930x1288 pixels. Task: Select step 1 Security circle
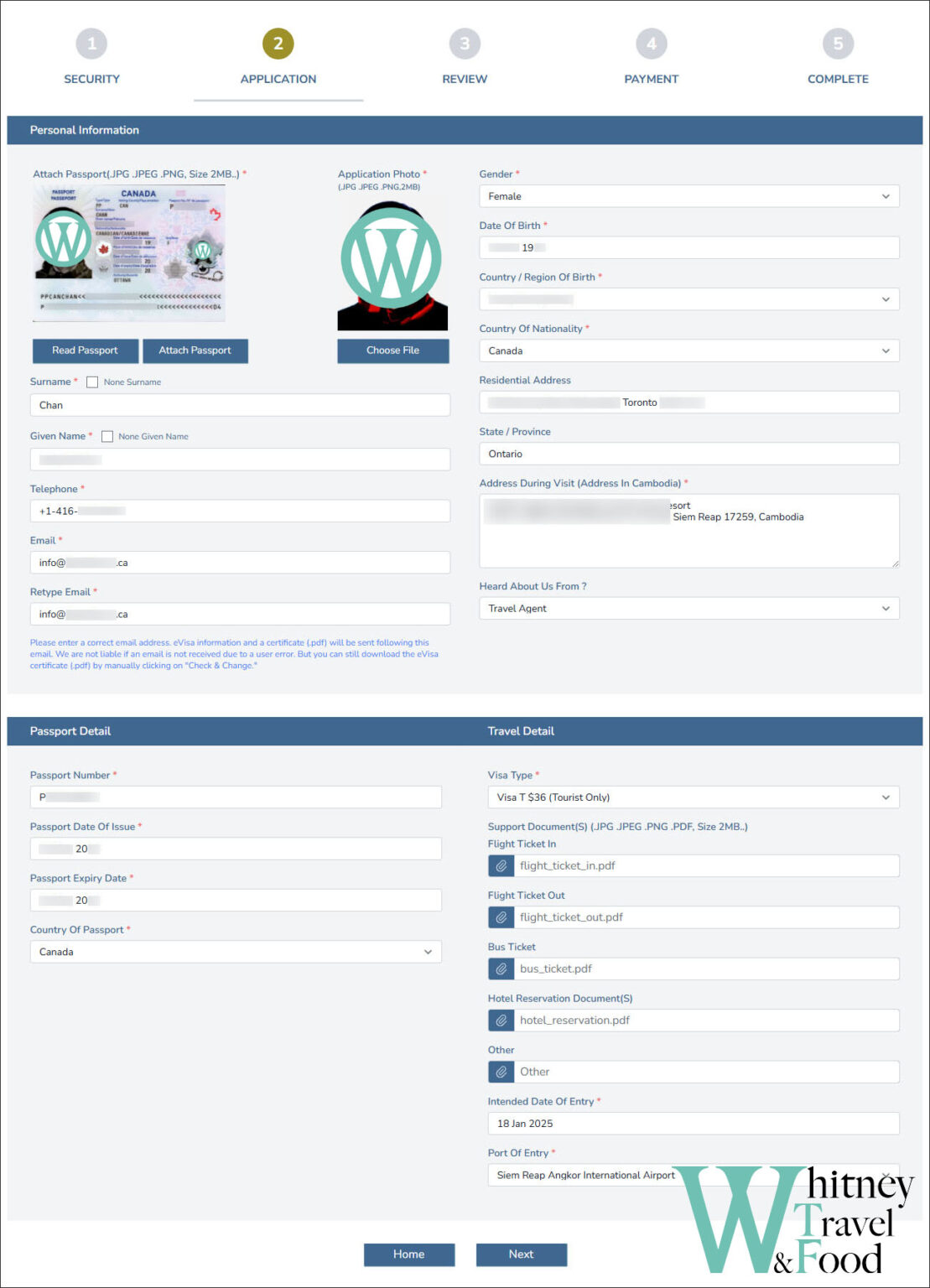[x=91, y=44]
